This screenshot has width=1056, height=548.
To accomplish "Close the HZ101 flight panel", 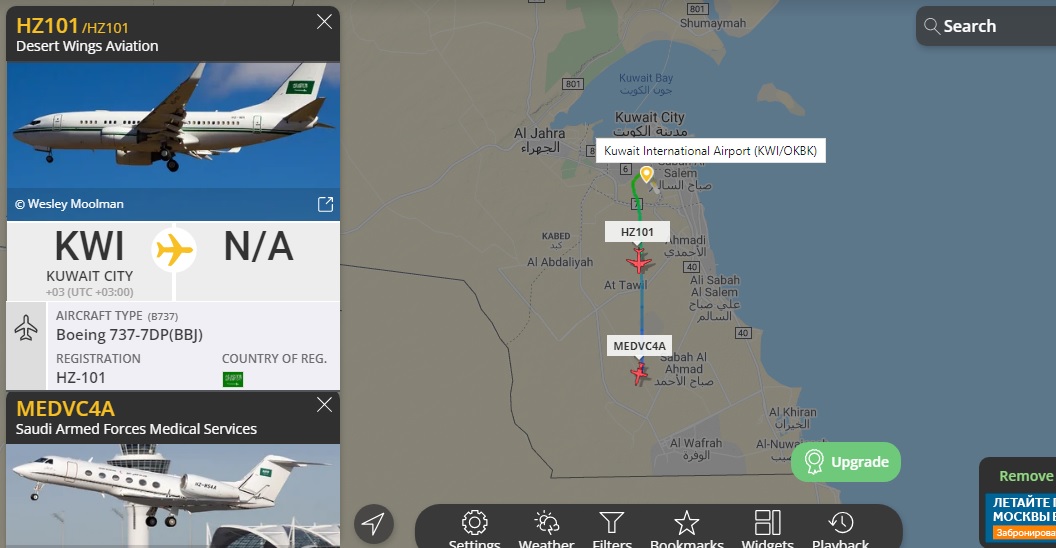I will pos(324,22).
